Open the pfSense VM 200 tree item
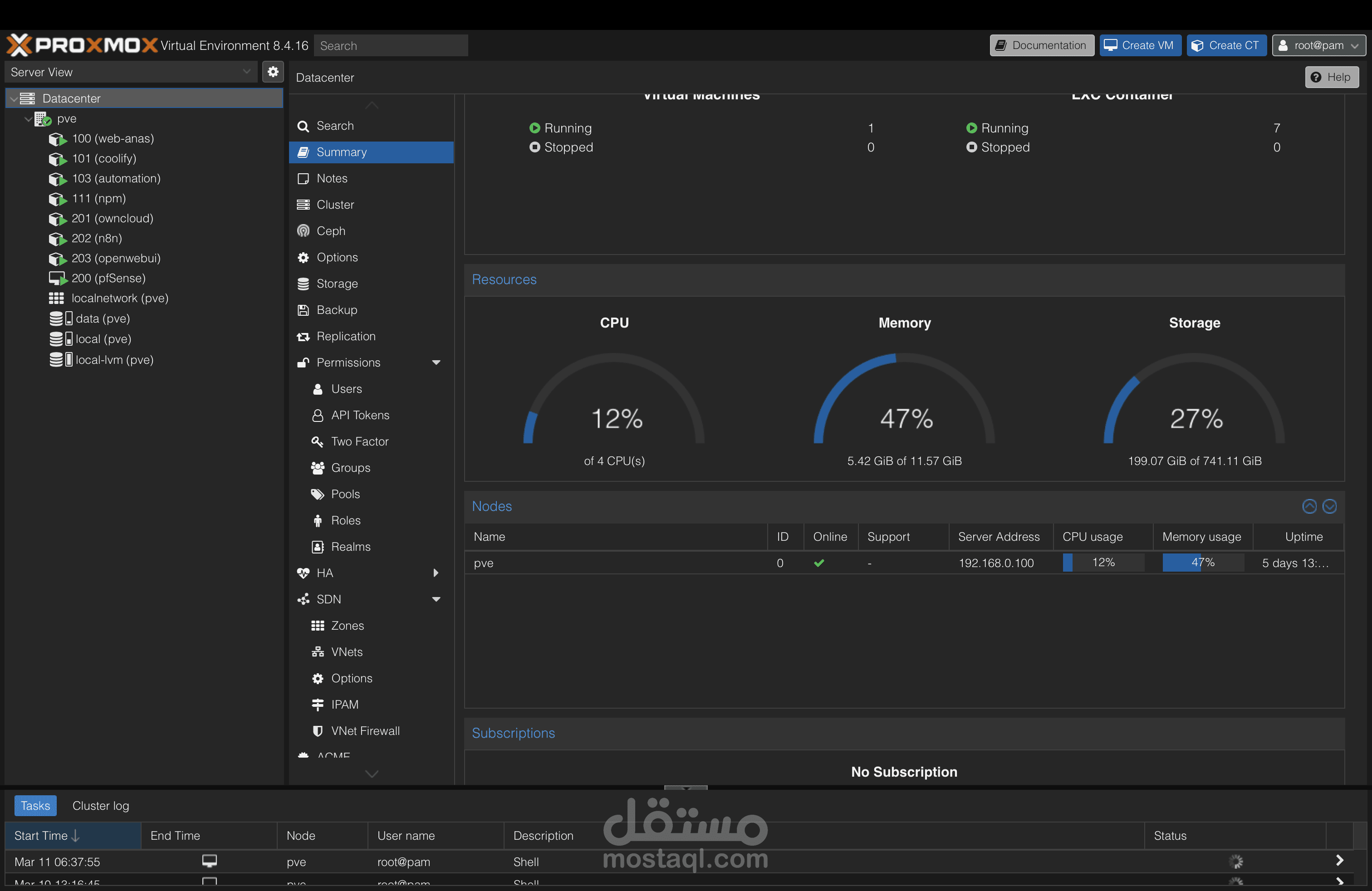The width and height of the screenshot is (1372, 891). tap(108, 279)
